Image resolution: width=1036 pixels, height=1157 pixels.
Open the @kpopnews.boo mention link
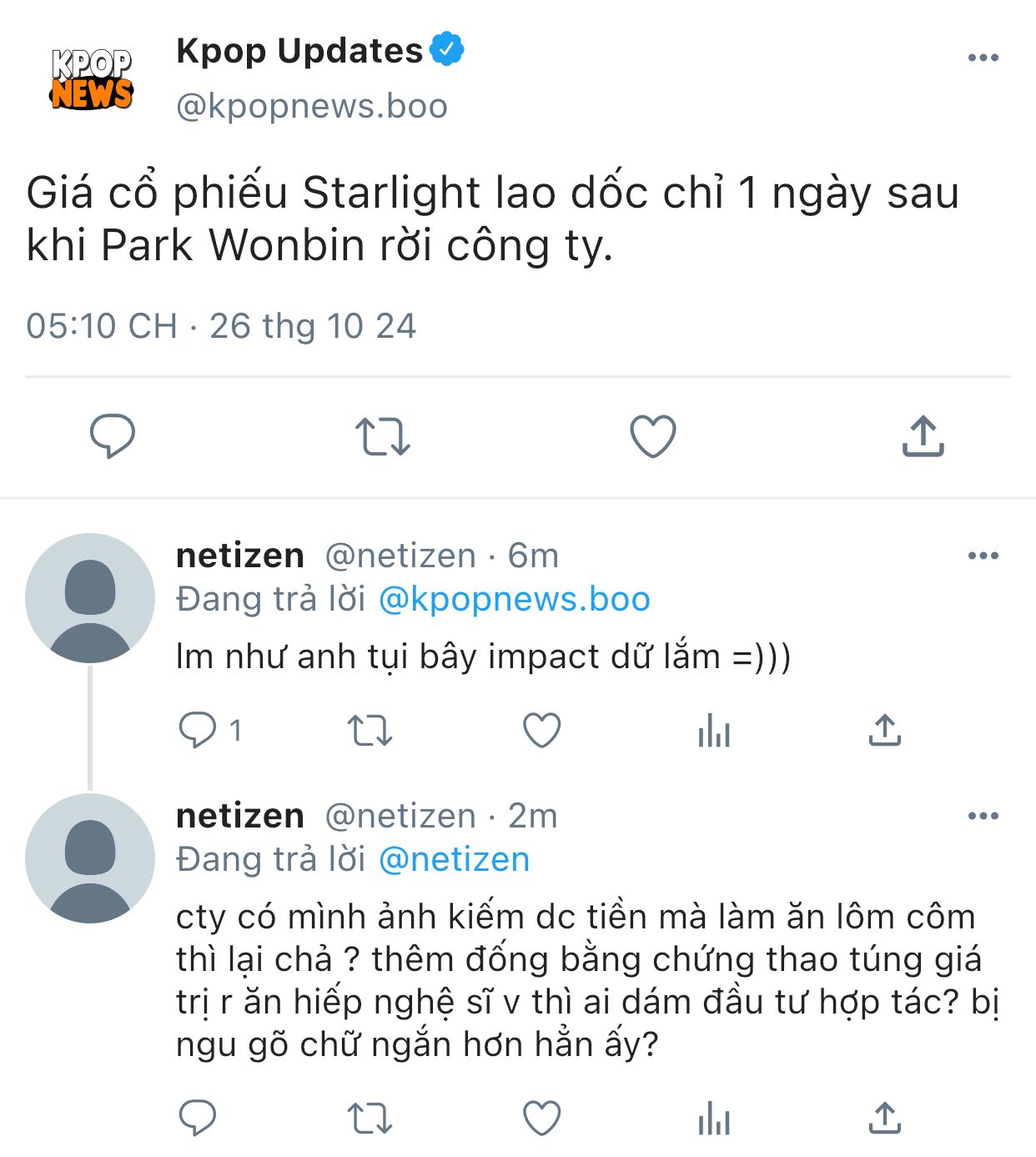tap(514, 599)
